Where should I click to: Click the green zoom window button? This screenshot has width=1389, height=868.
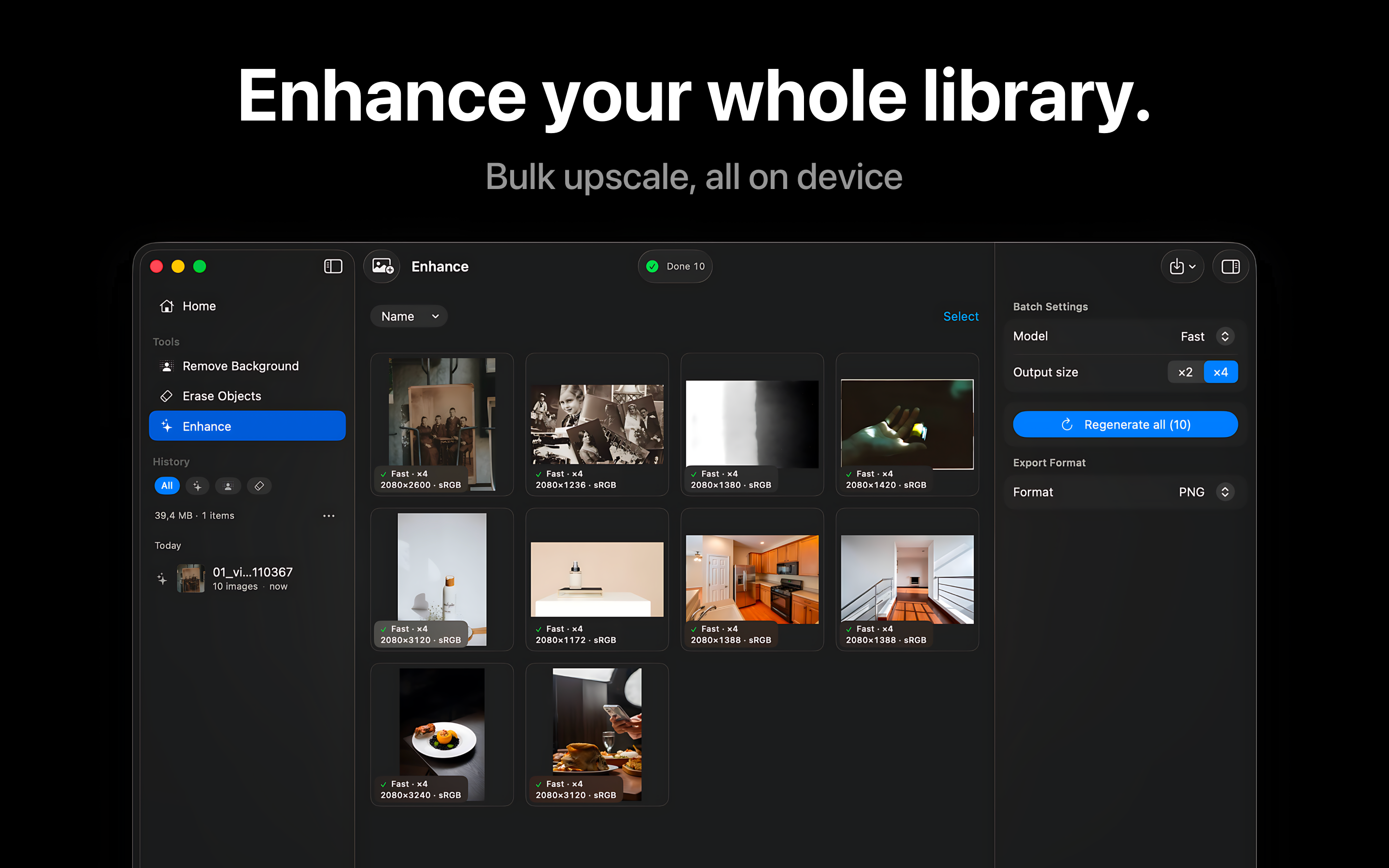coord(200,266)
